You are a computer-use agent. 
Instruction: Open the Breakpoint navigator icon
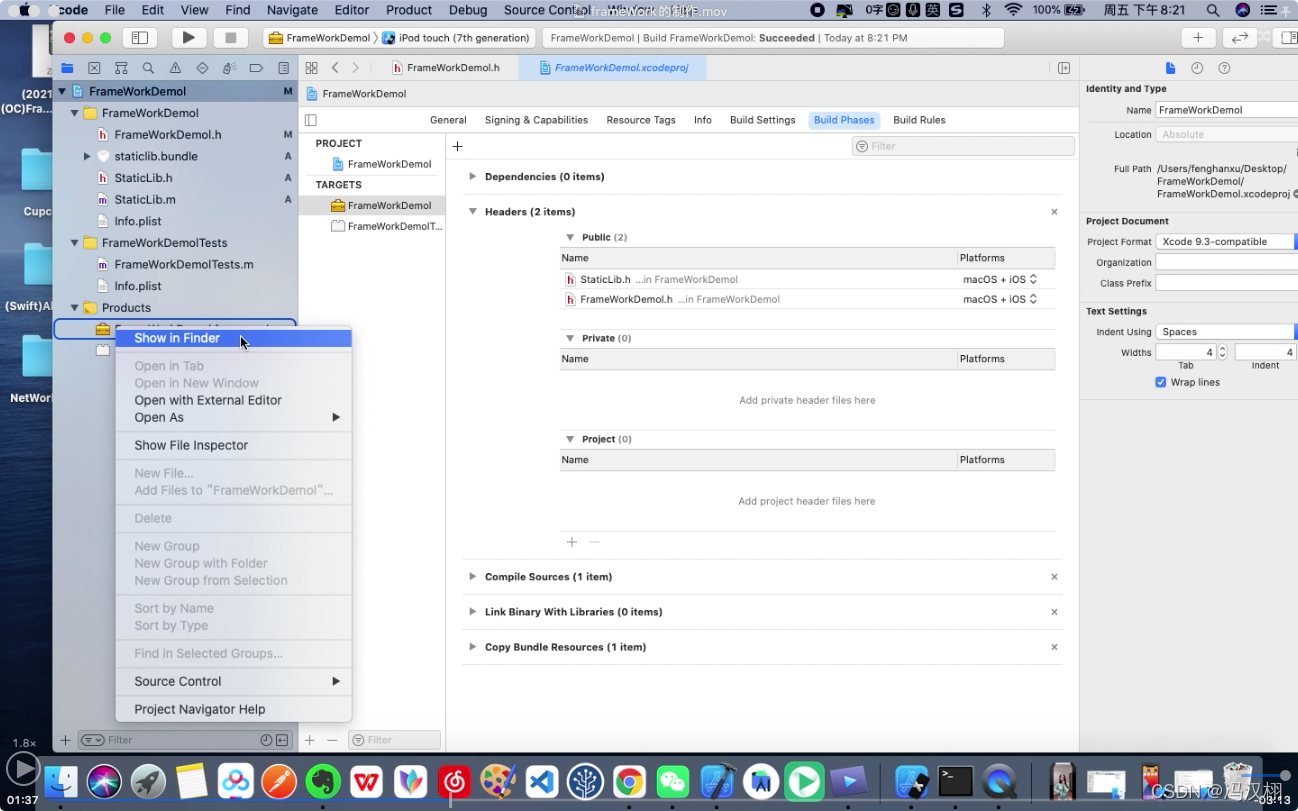point(256,68)
